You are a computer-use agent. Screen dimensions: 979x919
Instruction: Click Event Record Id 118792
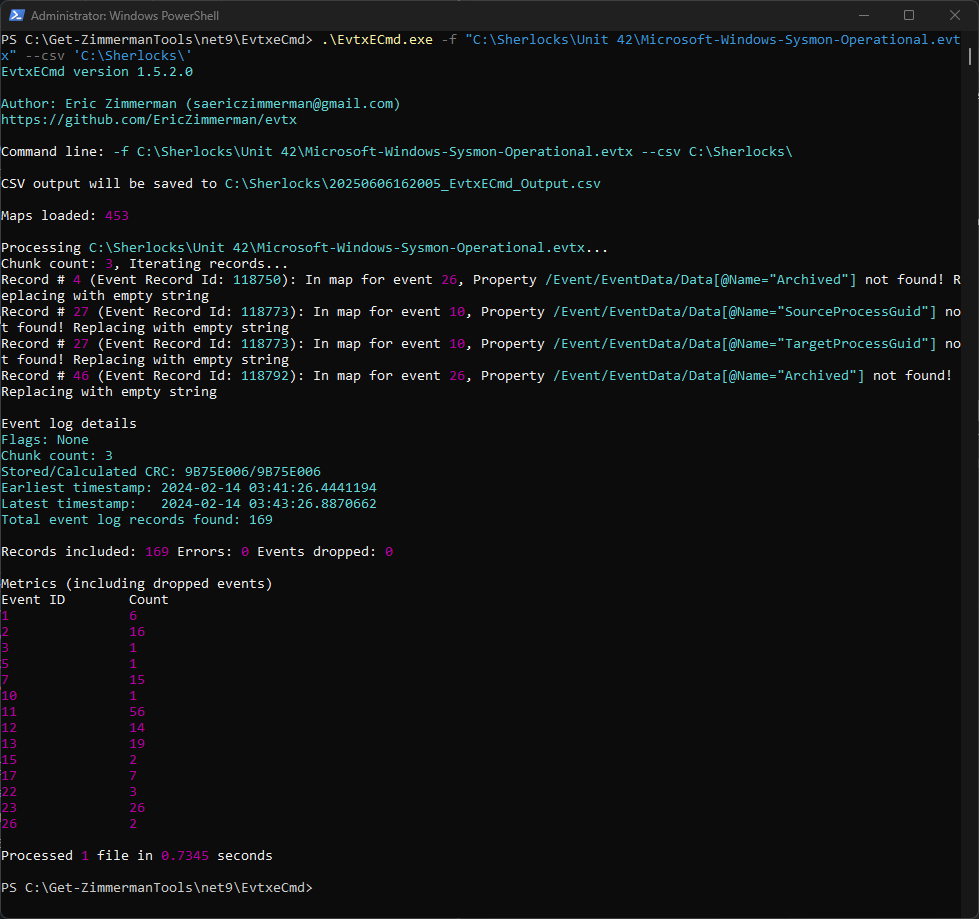(x=265, y=375)
